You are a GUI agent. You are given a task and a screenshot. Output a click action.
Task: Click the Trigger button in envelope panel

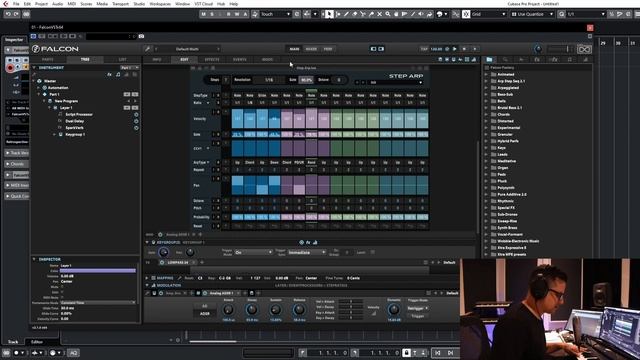pos(417,316)
